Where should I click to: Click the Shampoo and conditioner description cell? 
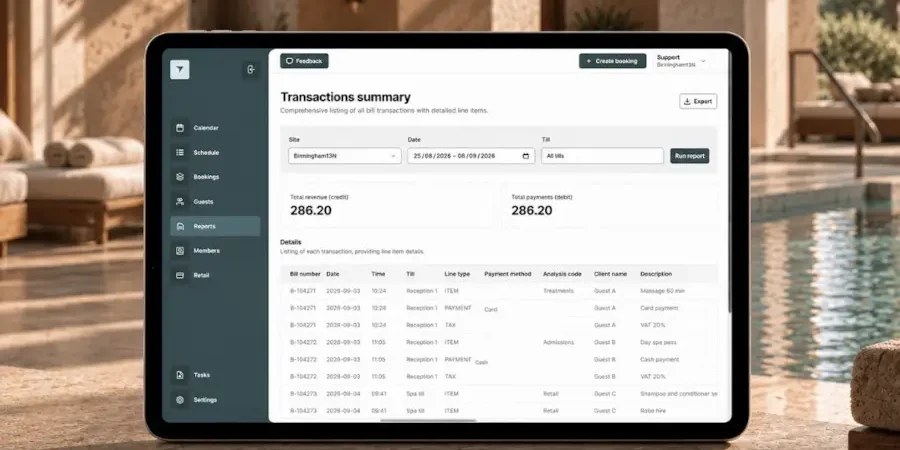(678, 394)
